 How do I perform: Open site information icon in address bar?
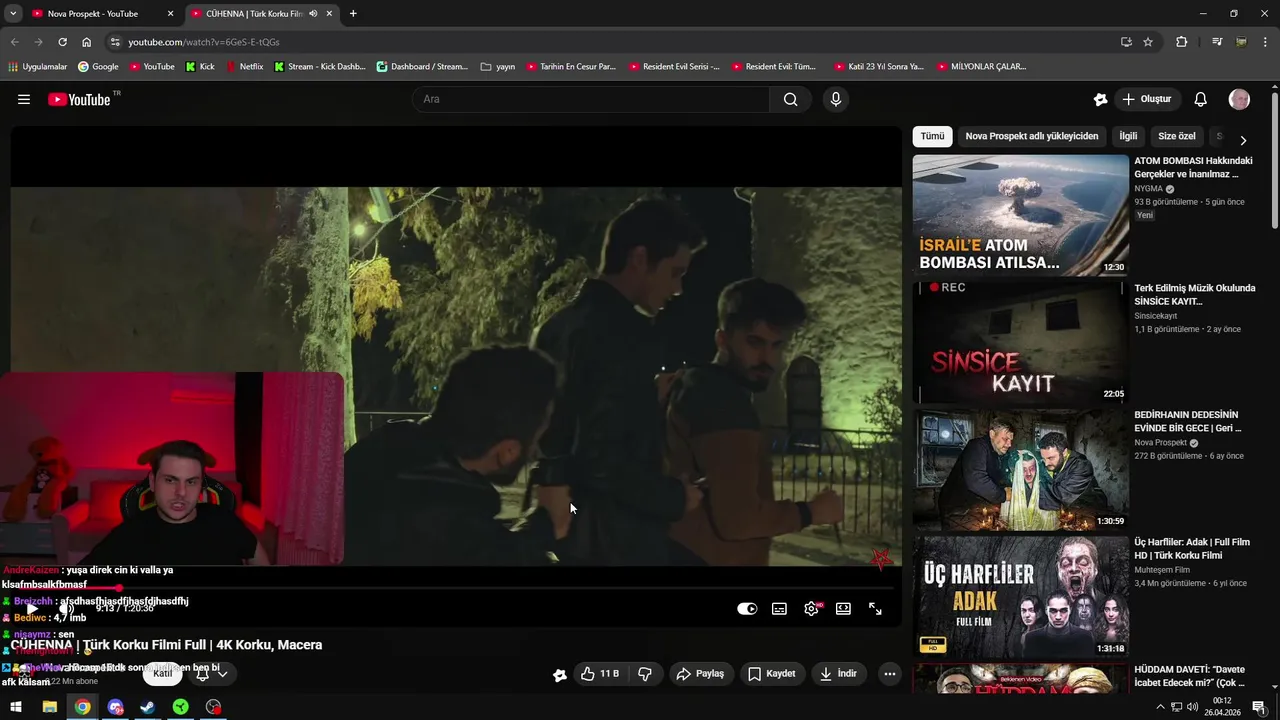click(115, 42)
